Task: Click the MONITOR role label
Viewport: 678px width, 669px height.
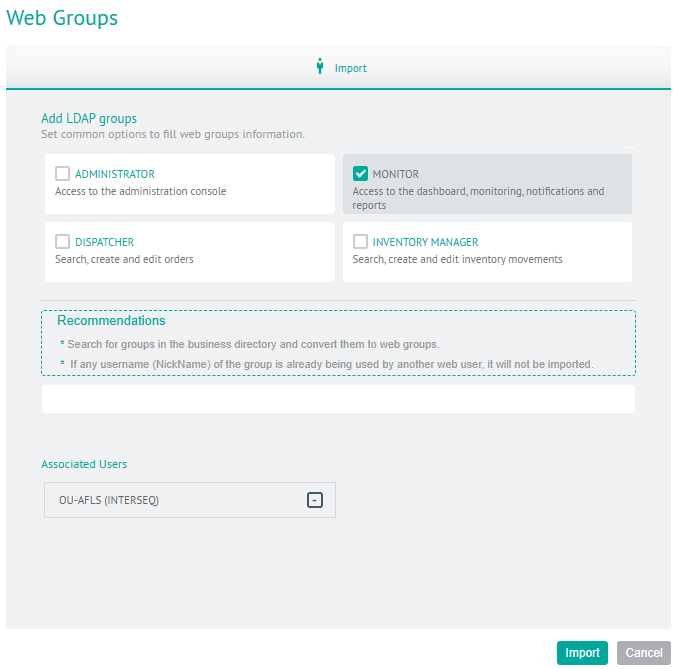Action: 396,174
